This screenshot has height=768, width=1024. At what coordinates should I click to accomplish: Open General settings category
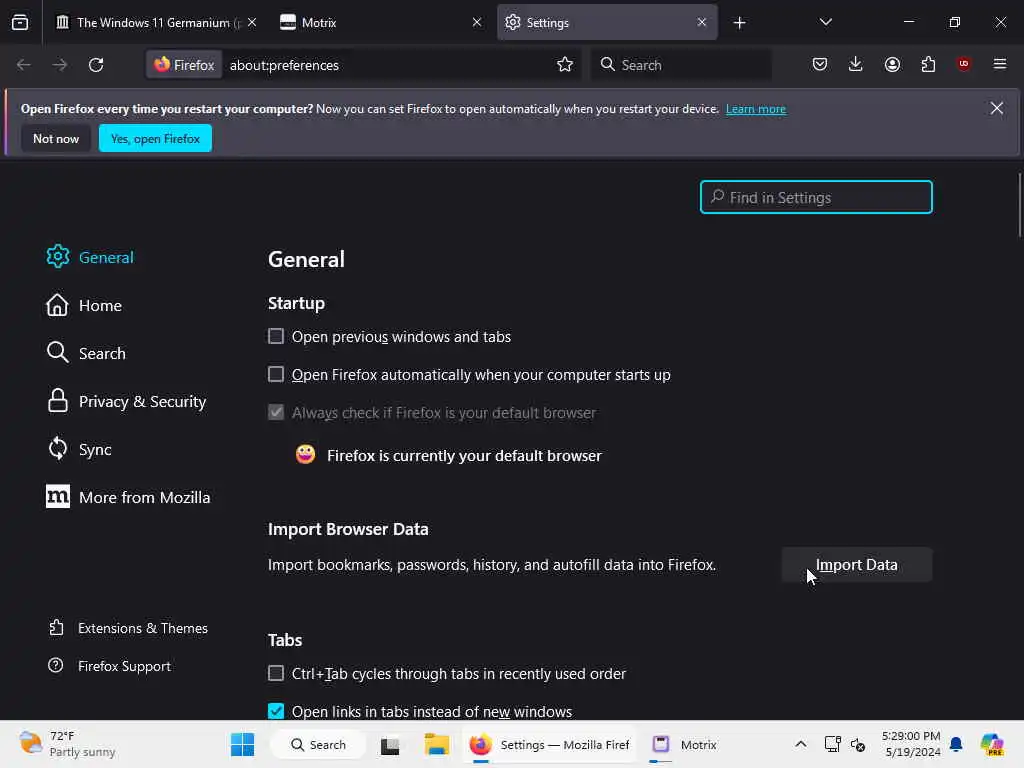pyautogui.click(x=90, y=257)
